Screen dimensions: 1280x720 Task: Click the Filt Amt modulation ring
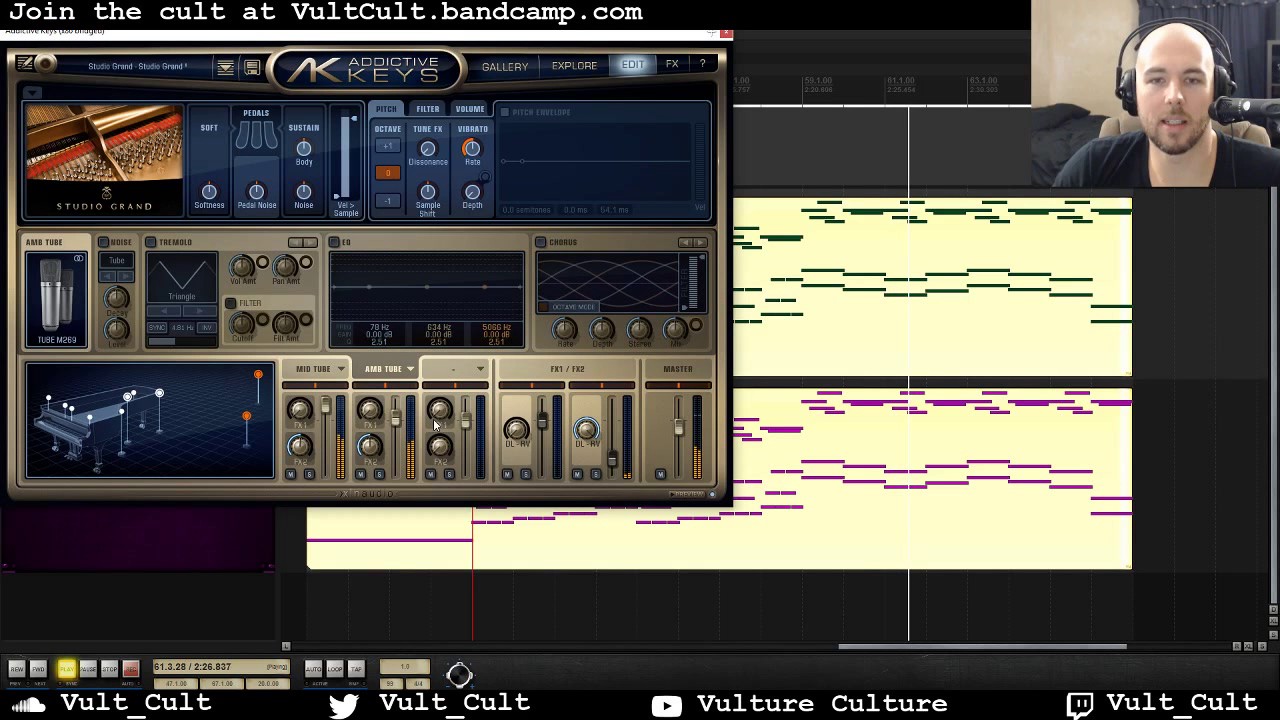pos(305,321)
